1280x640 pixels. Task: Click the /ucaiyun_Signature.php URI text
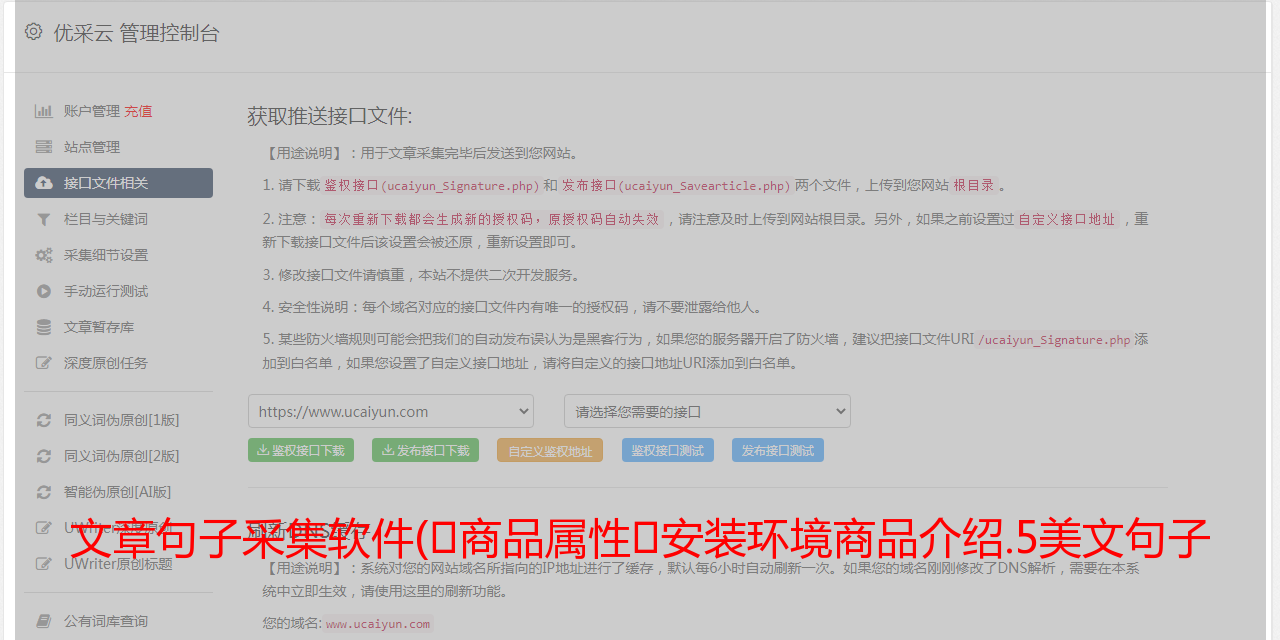point(1054,340)
